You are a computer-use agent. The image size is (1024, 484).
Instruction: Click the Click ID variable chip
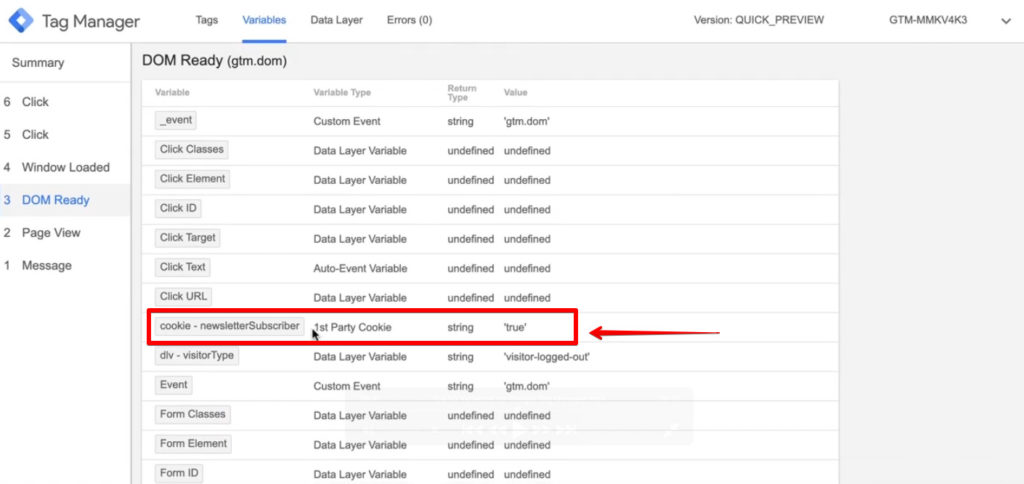point(178,208)
